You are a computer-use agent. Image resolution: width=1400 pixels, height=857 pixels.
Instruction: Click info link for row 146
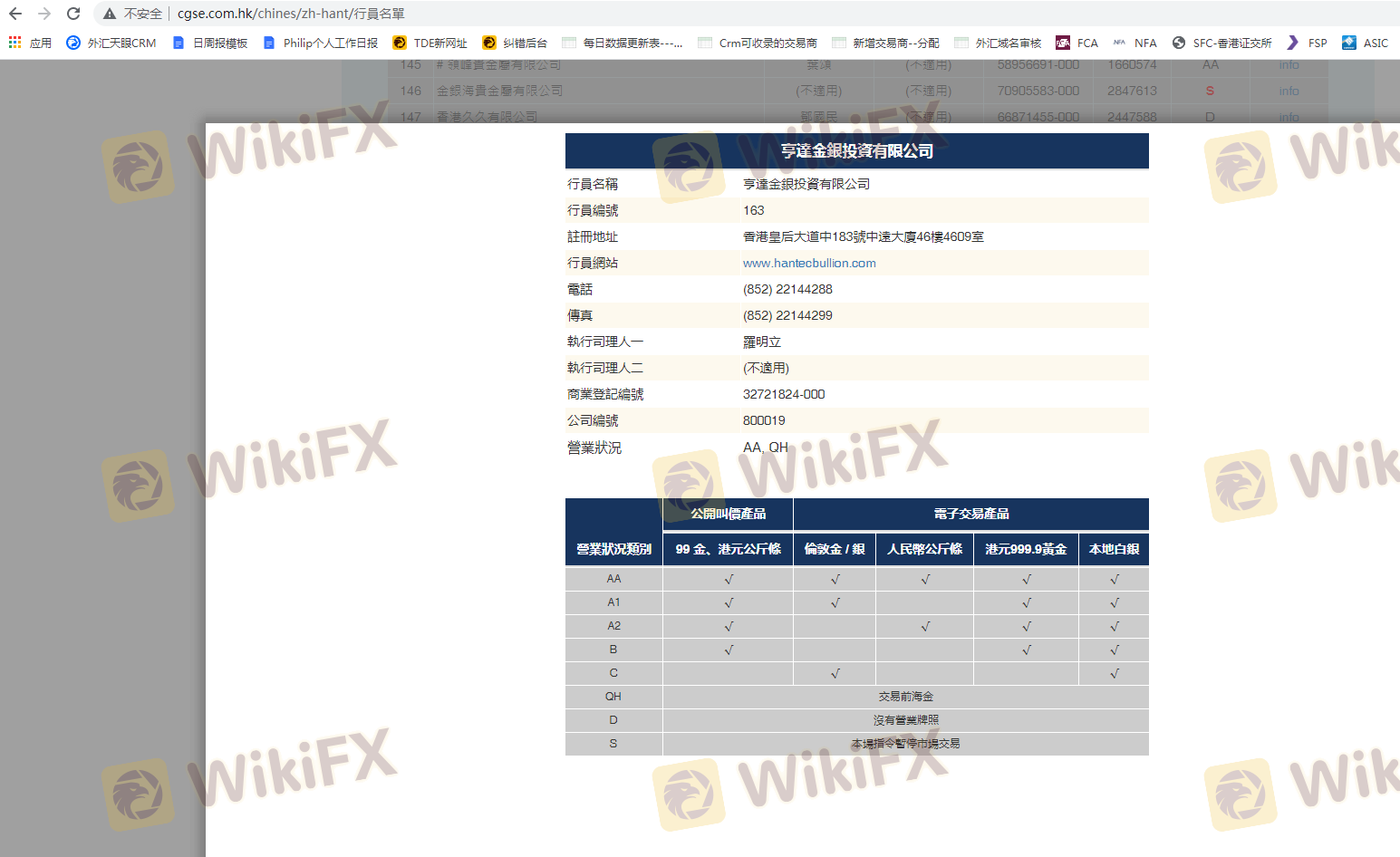click(x=1289, y=91)
